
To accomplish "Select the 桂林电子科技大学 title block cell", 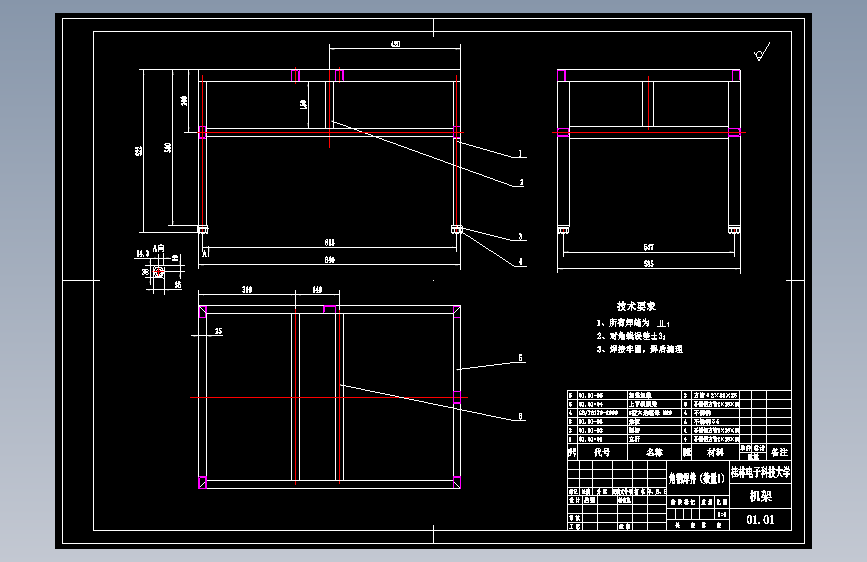I will pos(760,472).
